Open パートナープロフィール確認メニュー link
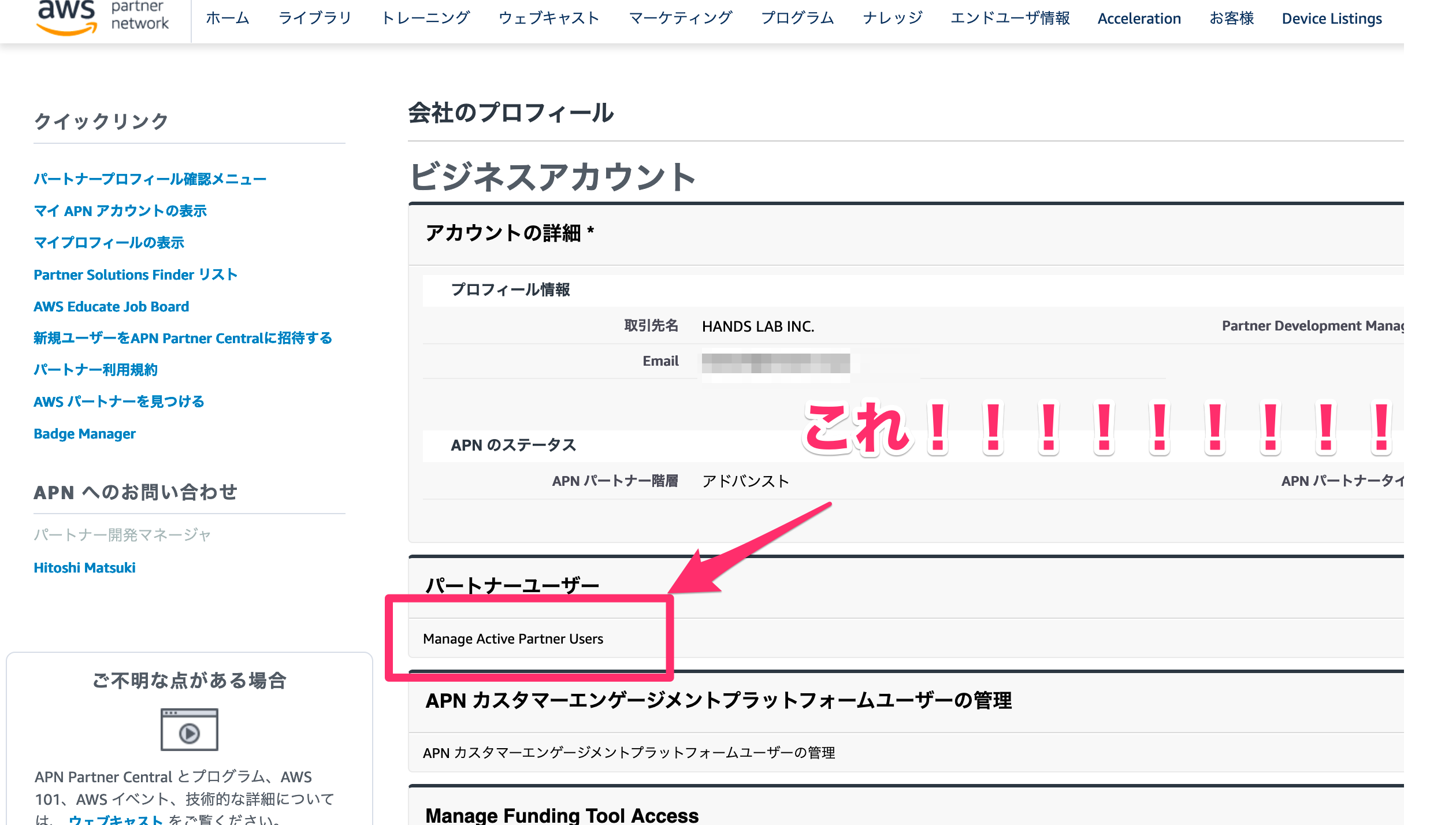1456x825 pixels. (150, 179)
